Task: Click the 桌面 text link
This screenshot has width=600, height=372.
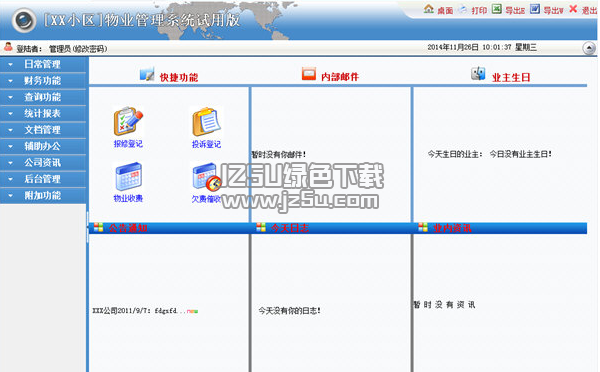Action: coord(445,10)
